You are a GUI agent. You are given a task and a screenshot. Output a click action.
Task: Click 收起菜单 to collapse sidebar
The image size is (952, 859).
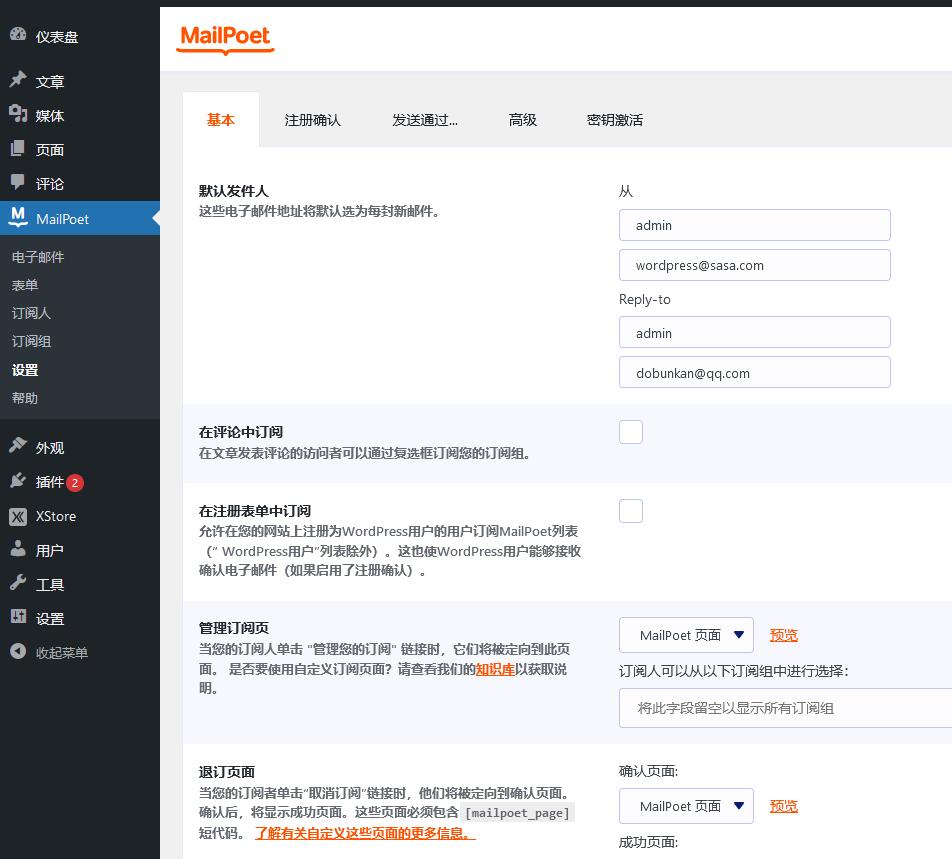62,653
